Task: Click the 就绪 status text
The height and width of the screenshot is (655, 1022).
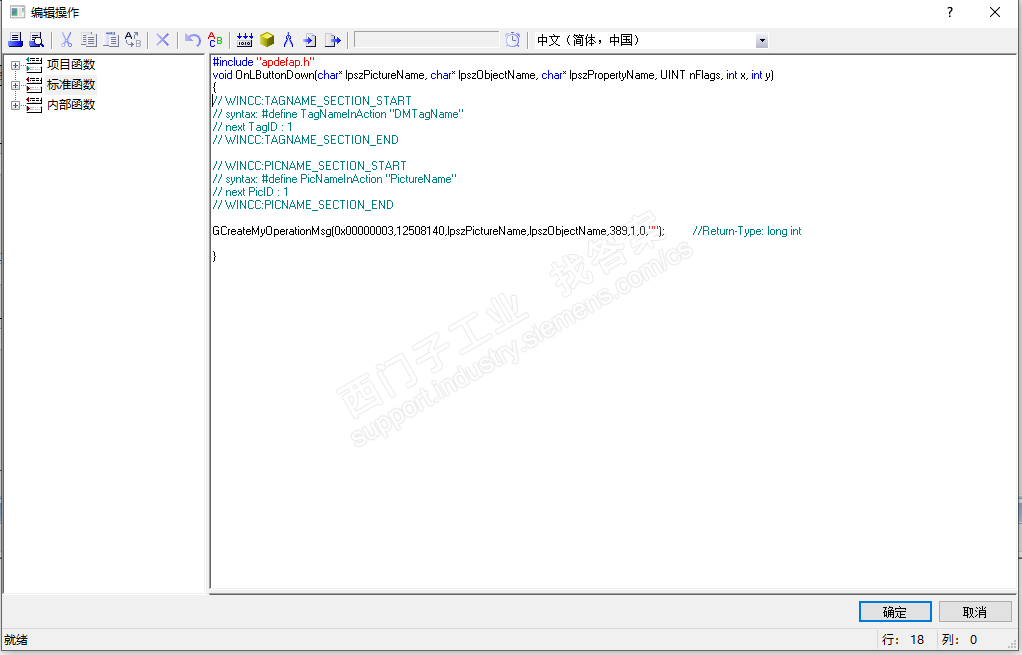Action: 16,639
